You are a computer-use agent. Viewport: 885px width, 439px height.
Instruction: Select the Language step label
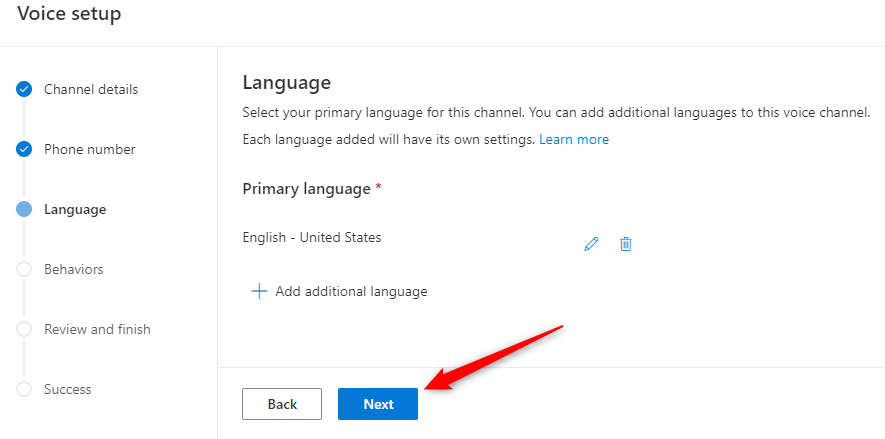click(75, 210)
